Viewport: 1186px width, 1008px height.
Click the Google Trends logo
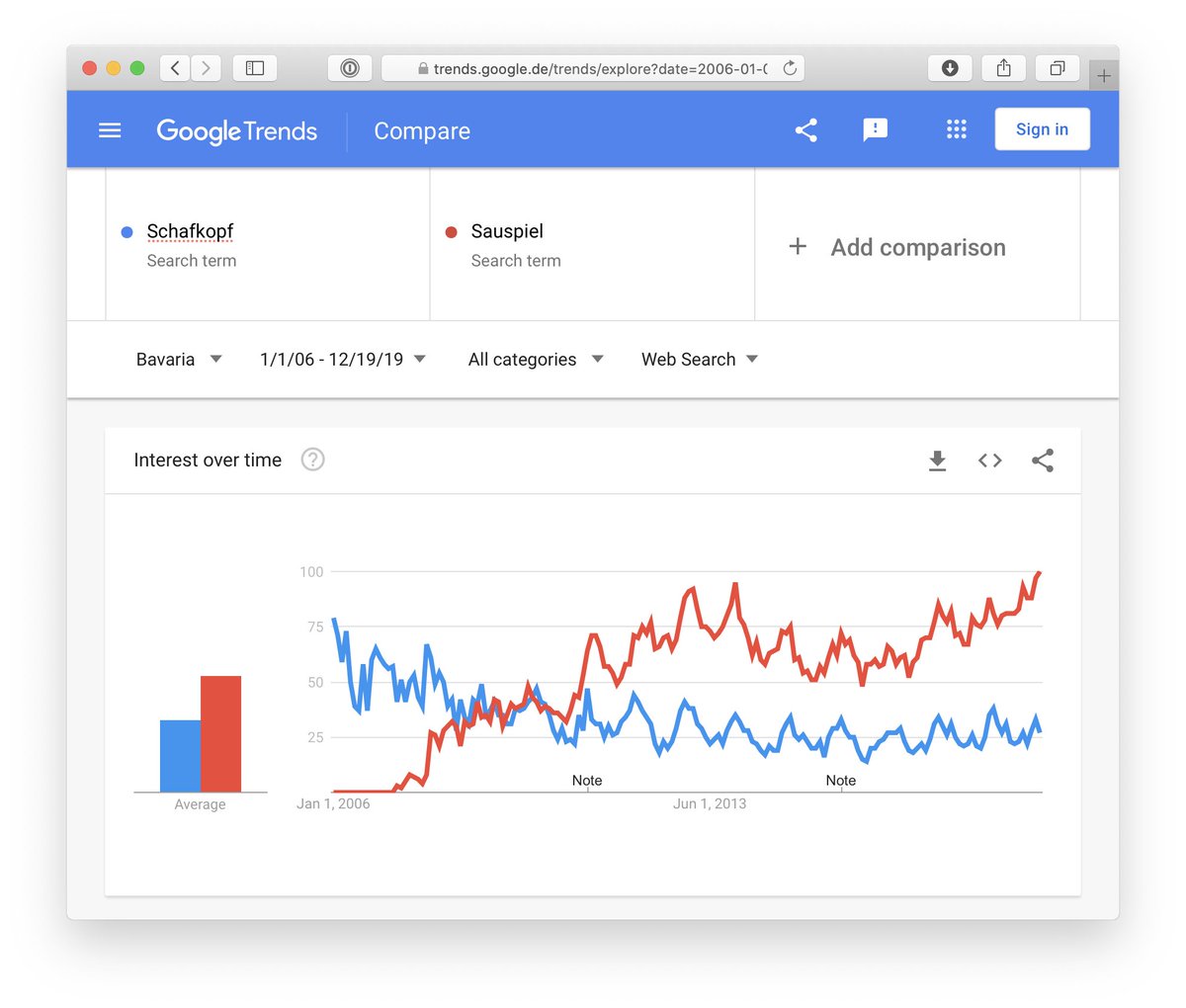pos(237,131)
